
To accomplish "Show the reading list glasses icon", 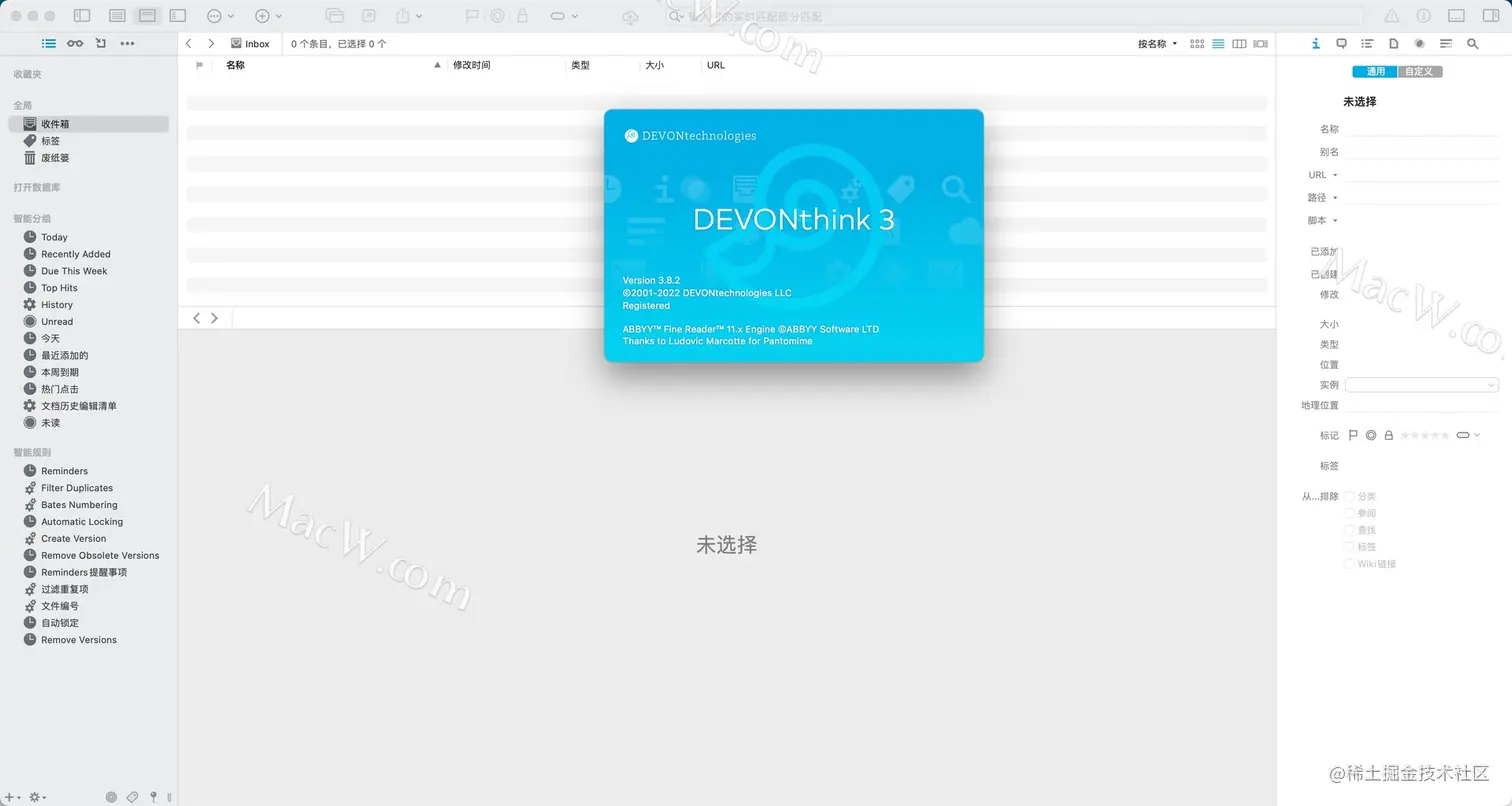I will (x=75, y=43).
